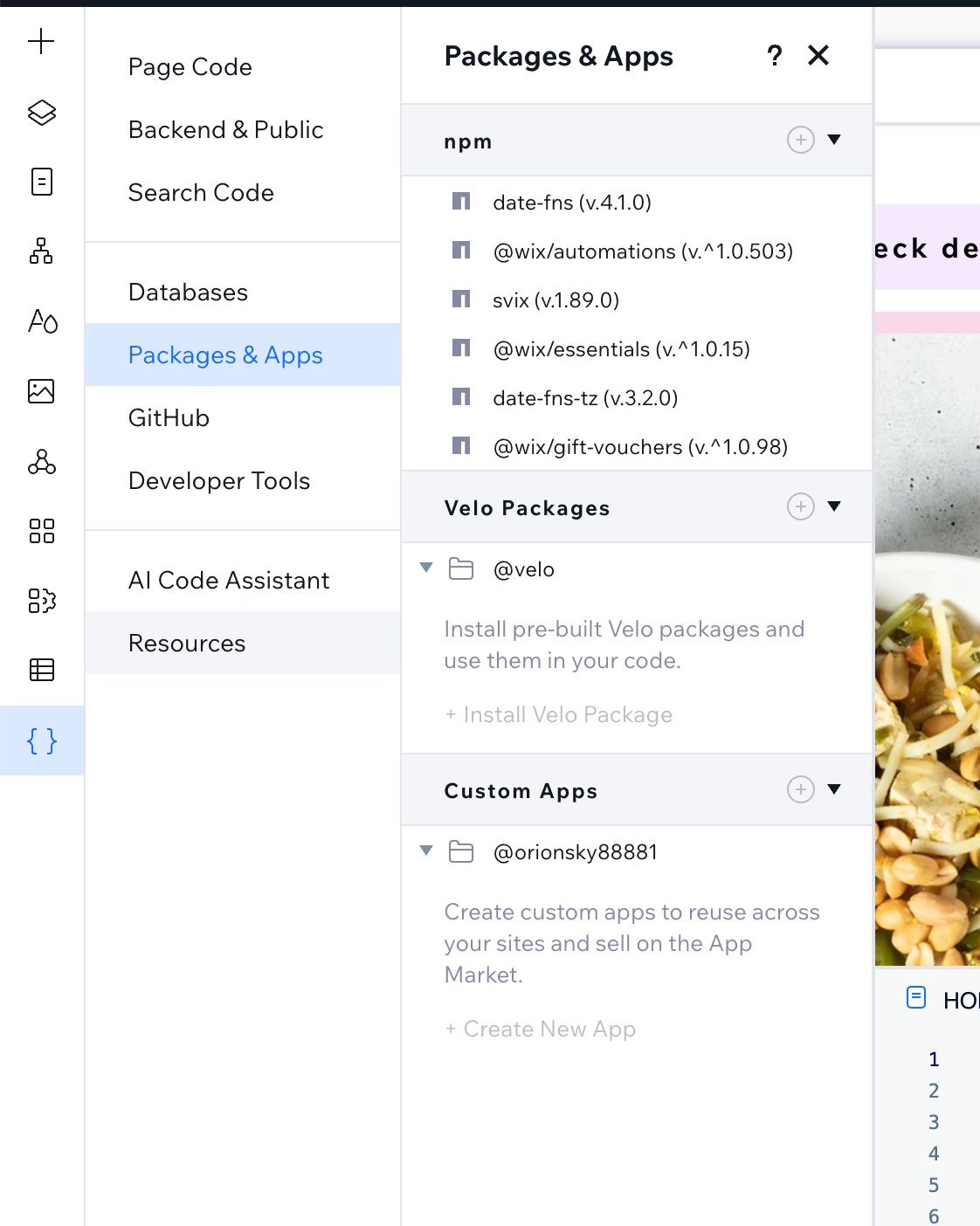Collapse the Custom Apps section

click(834, 789)
